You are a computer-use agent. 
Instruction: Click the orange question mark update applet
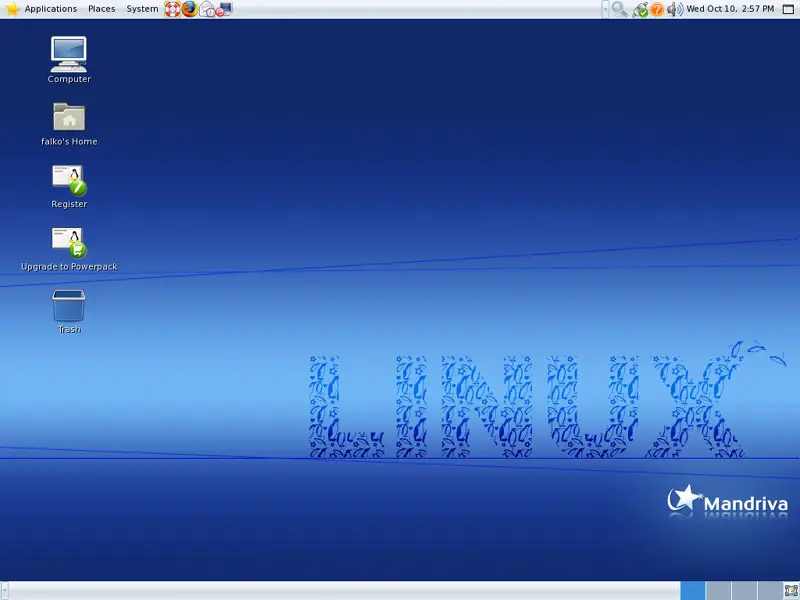(657, 9)
